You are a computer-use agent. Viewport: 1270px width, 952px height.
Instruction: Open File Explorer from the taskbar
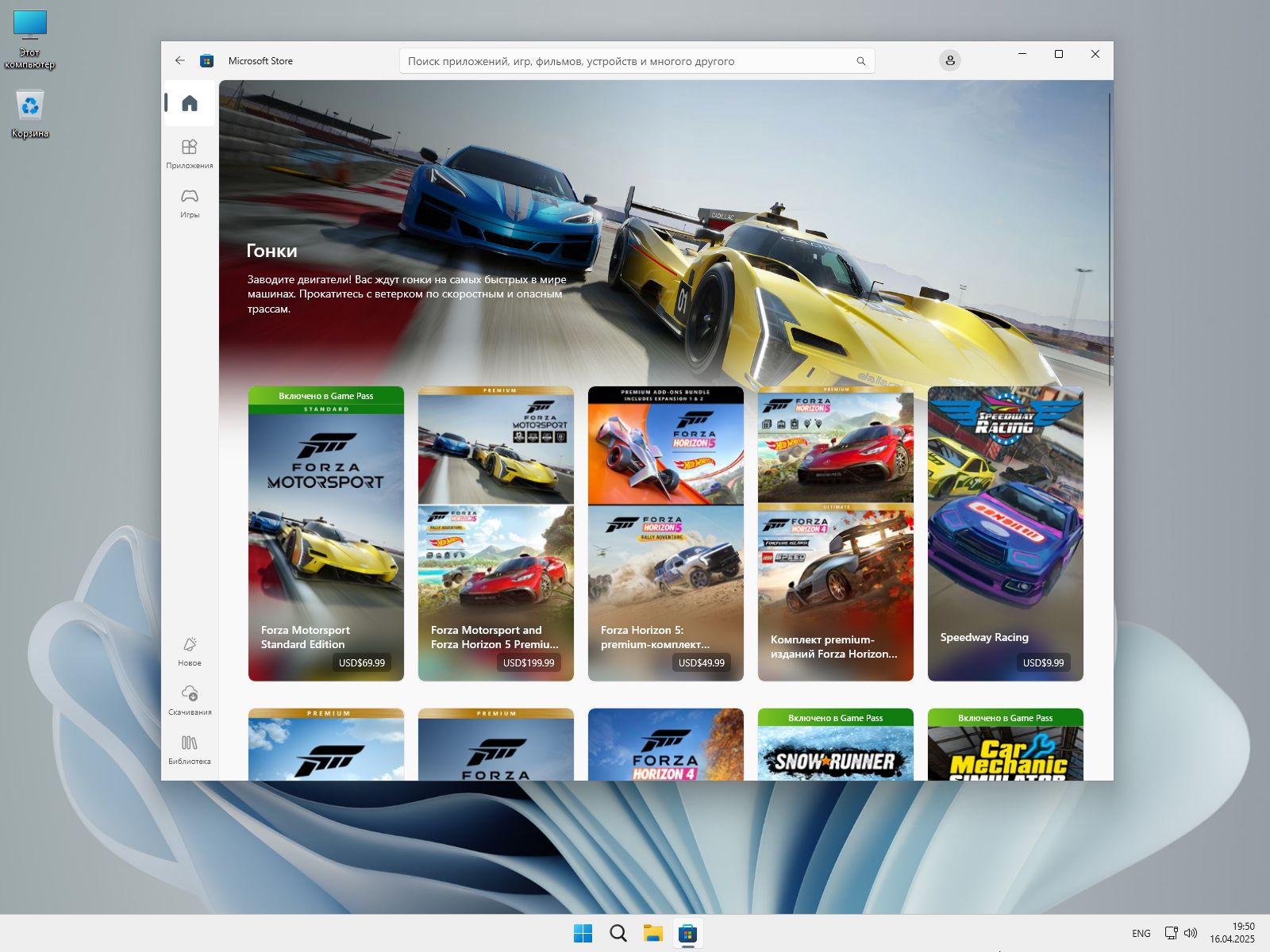point(652,933)
